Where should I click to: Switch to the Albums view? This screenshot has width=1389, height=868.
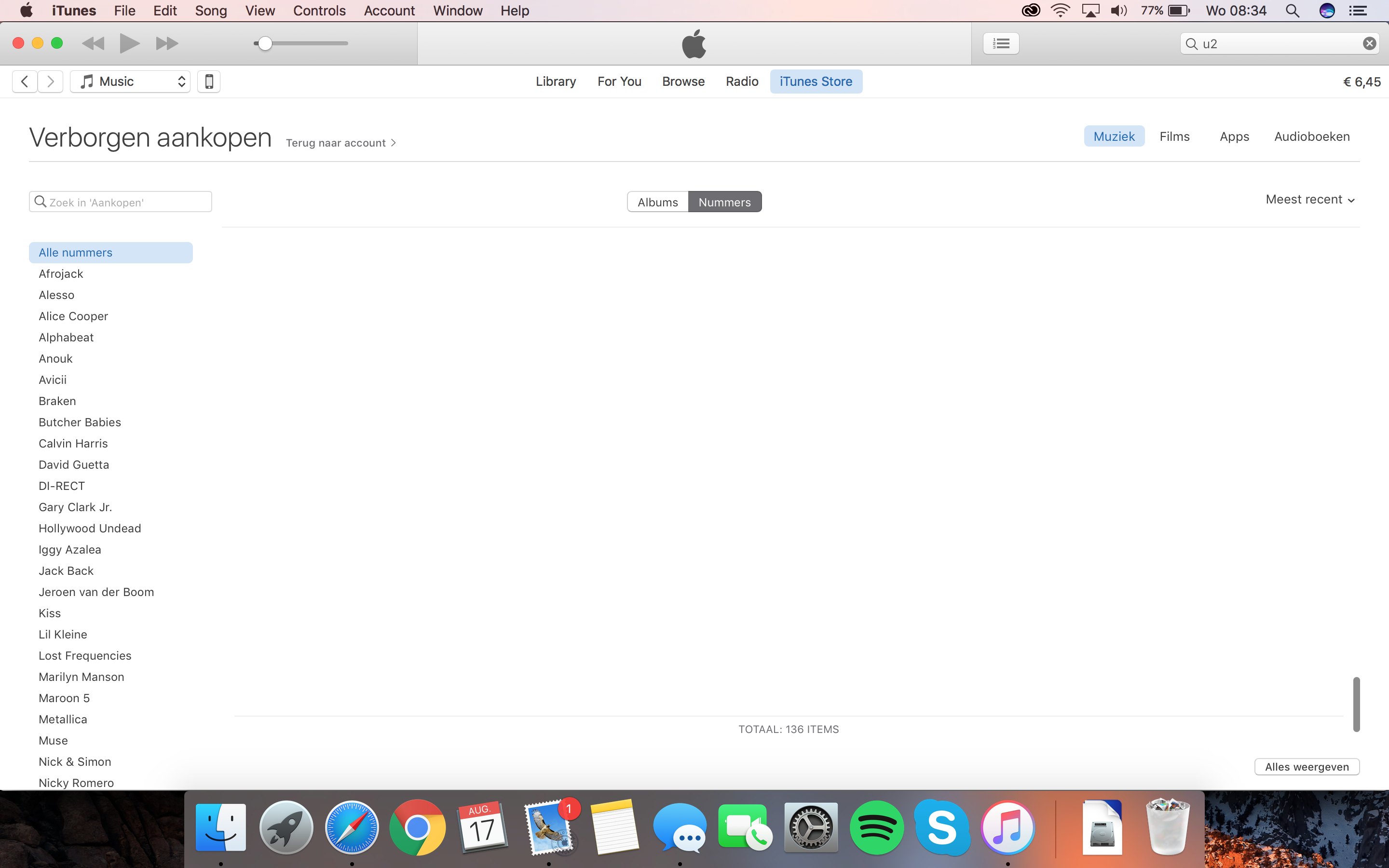658,202
